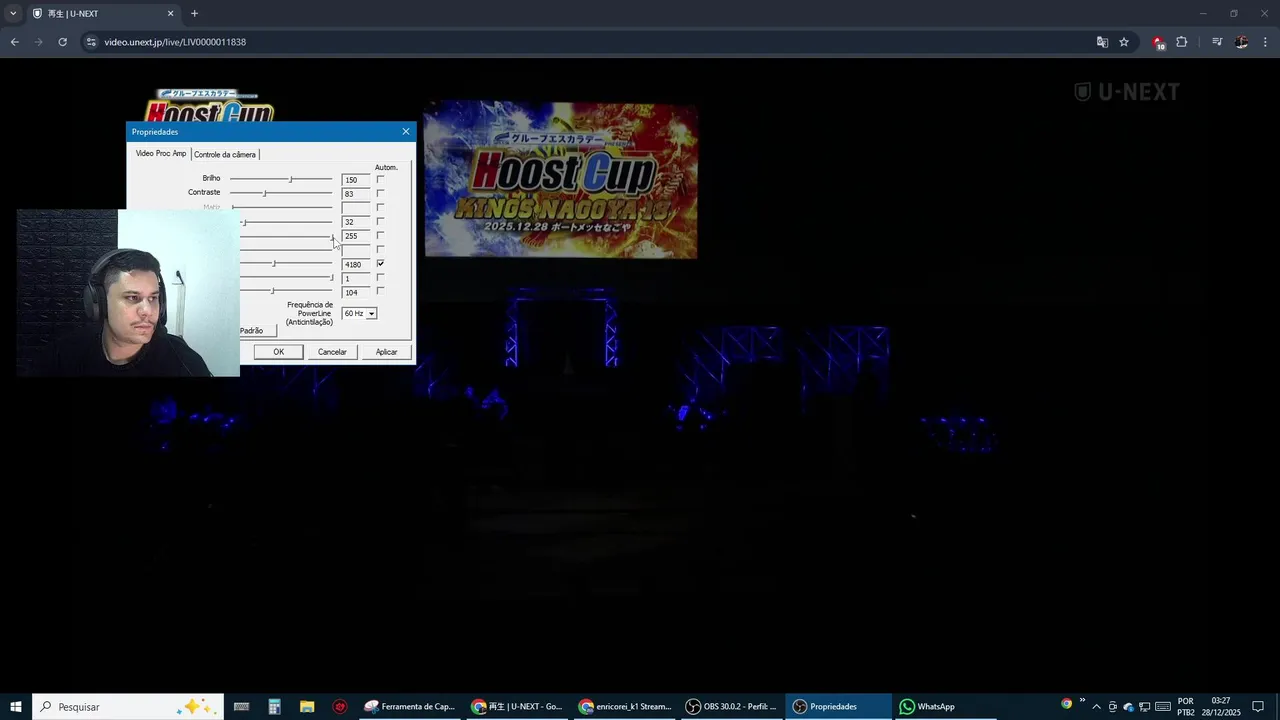This screenshot has width=1280, height=720.
Task: Uncheck the Autom. box beside value 4180
Action: click(x=380, y=263)
